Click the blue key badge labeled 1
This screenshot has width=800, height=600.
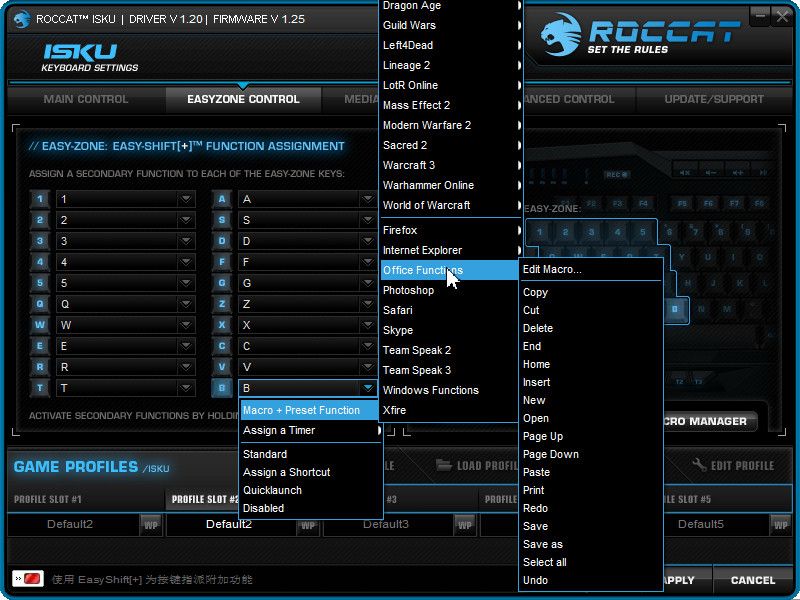pos(40,199)
